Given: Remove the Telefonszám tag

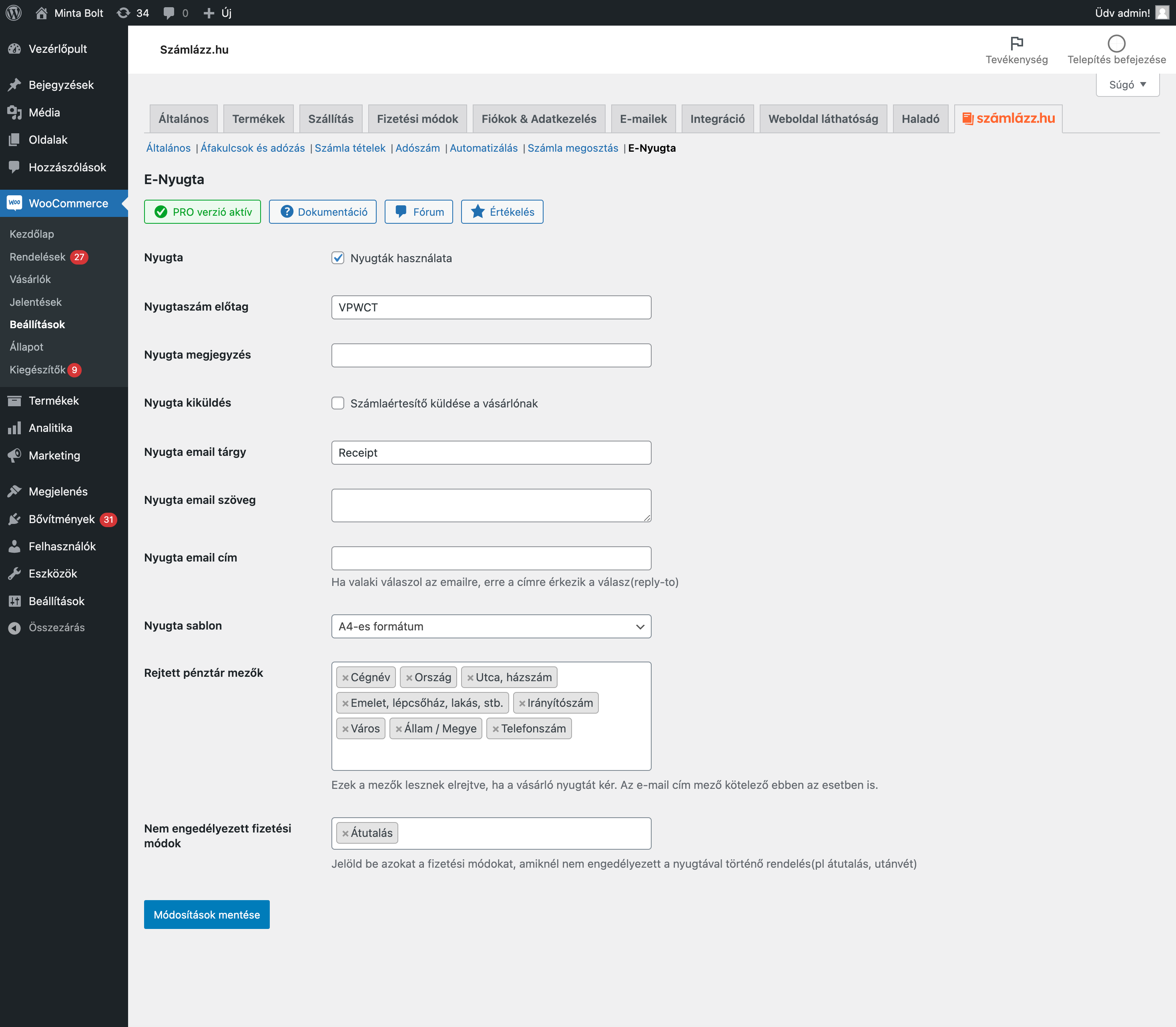Looking at the screenshot, I should [x=496, y=730].
